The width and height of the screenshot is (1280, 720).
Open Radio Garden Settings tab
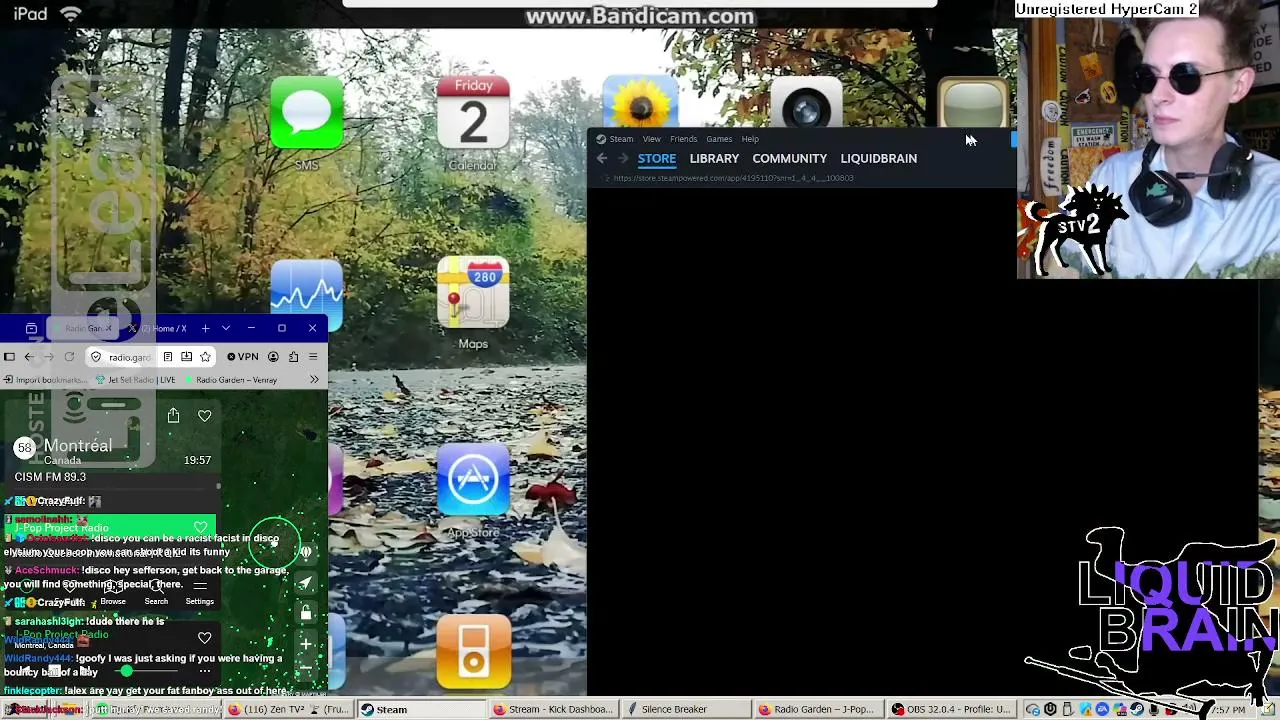[199, 594]
